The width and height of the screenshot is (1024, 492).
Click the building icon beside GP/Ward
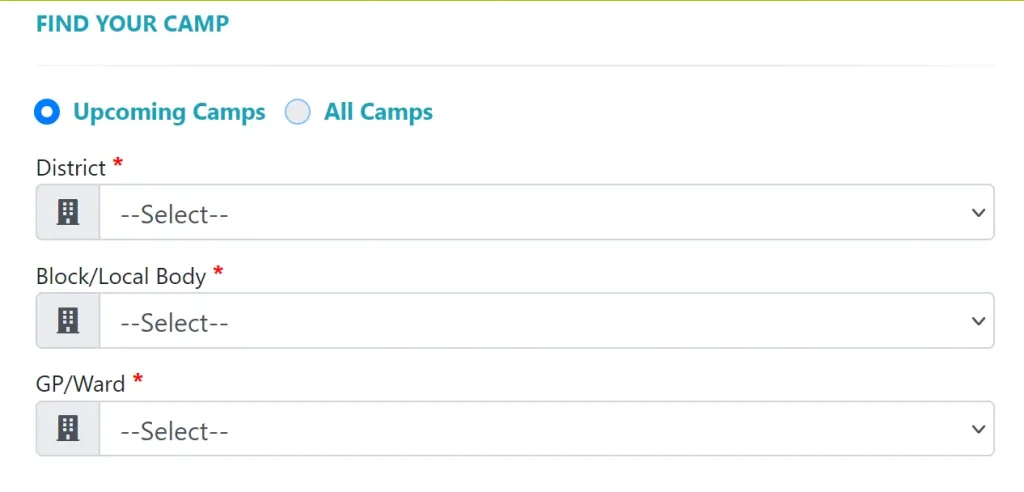point(68,429)
